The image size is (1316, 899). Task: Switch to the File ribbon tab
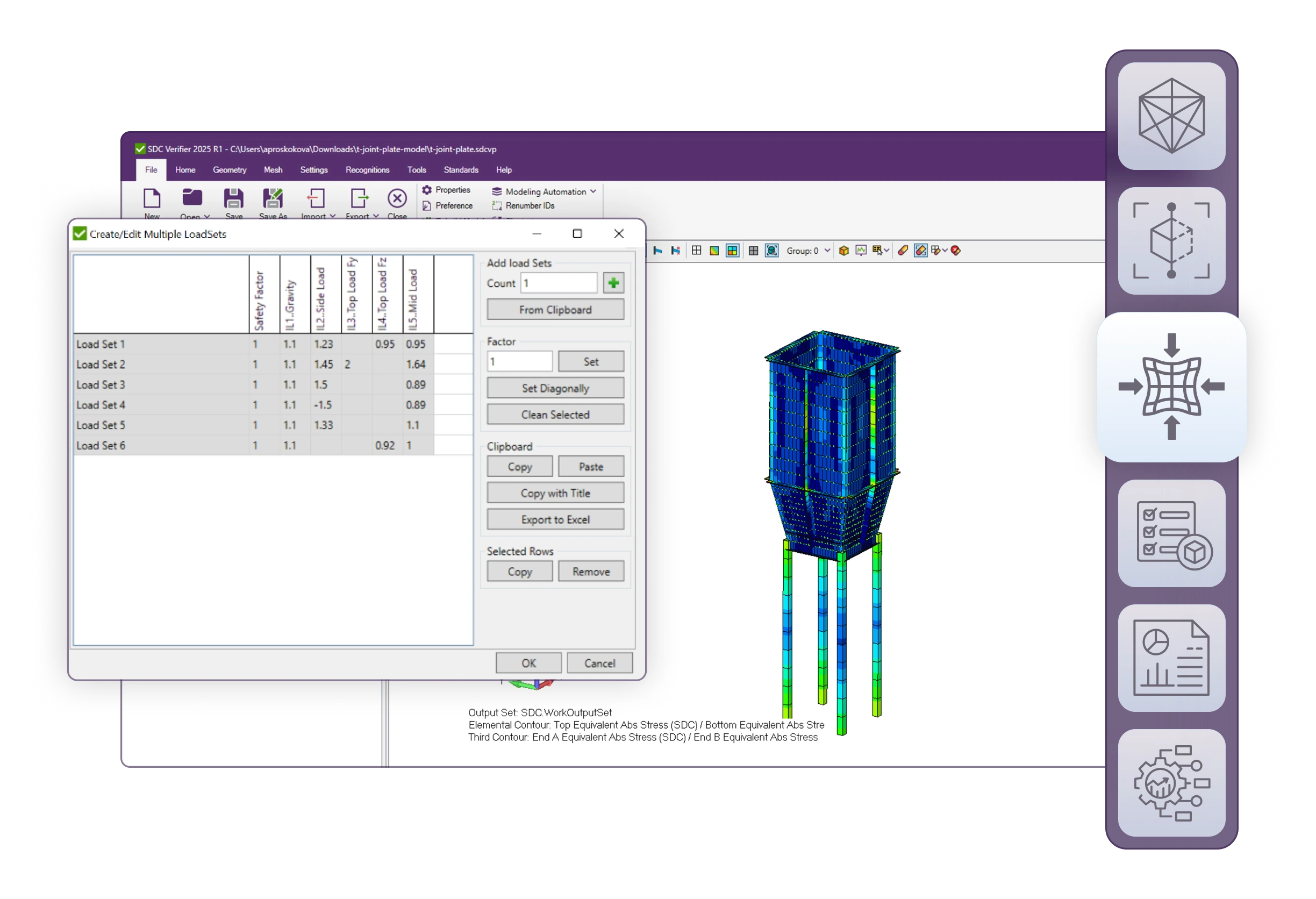151,170
